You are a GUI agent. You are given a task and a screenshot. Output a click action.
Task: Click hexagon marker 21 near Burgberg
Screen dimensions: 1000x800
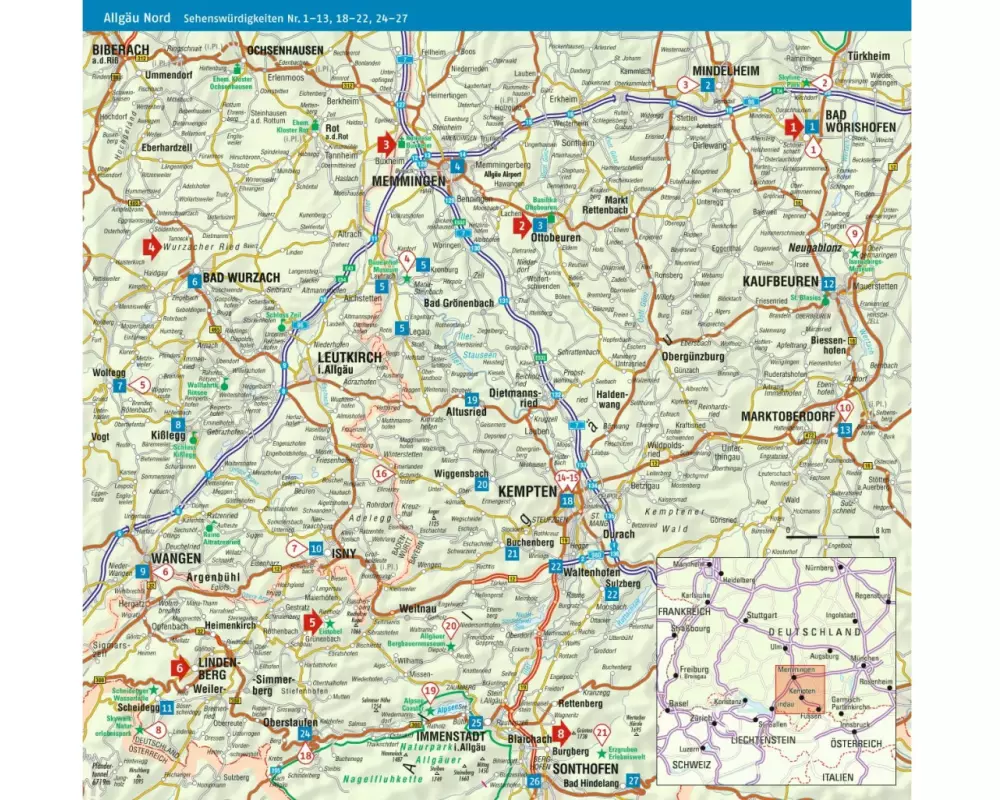pyautogui.click(x=602, y=731)
